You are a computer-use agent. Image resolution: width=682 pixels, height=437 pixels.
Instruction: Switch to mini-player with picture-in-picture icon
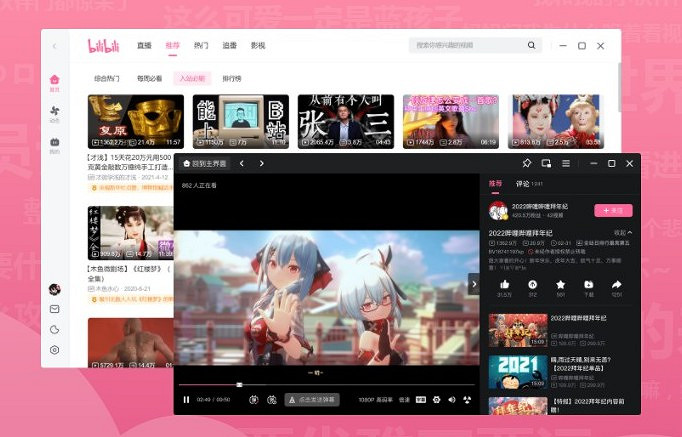coord(546,163)
